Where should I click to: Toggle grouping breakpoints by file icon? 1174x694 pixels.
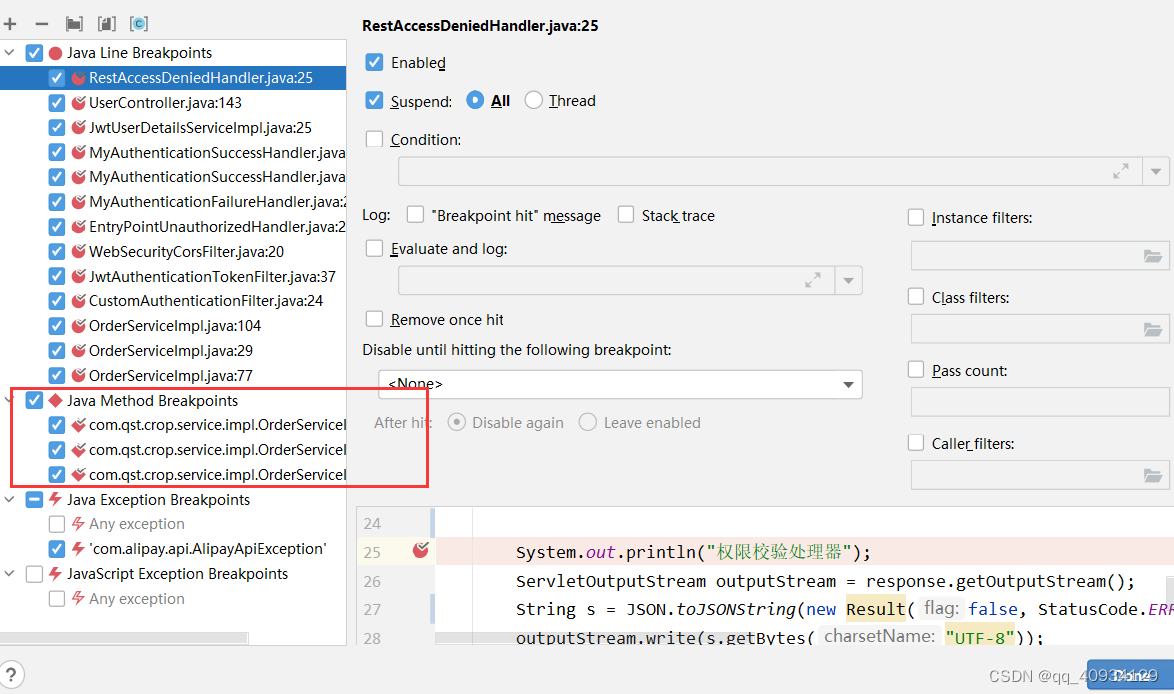(x=106, y=23)
